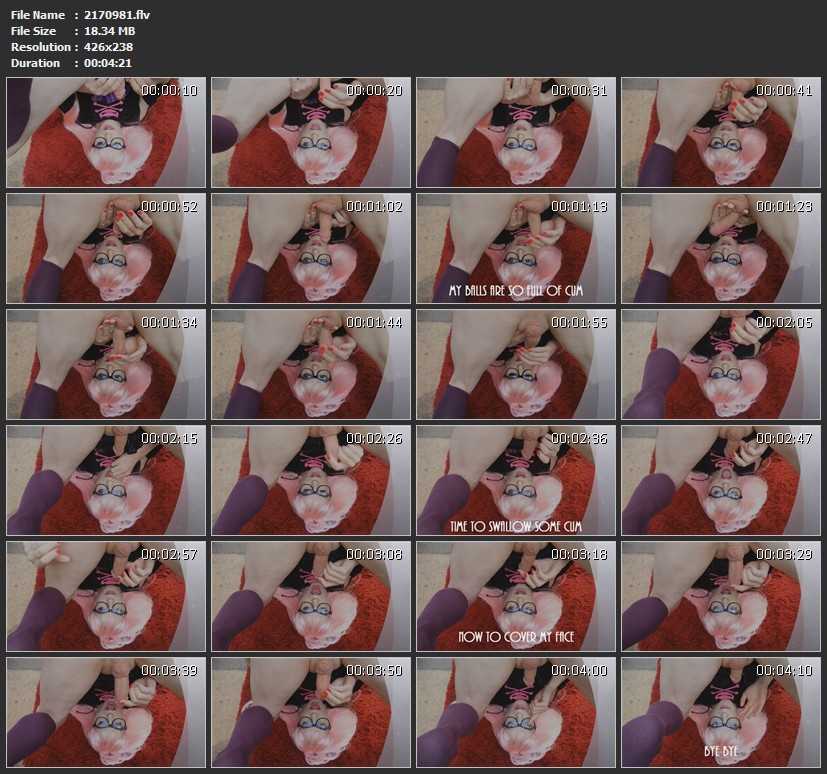Click the thumbnail timestamped 00:02:47
Screen dimensions: 827x774
tap(721, 480)
